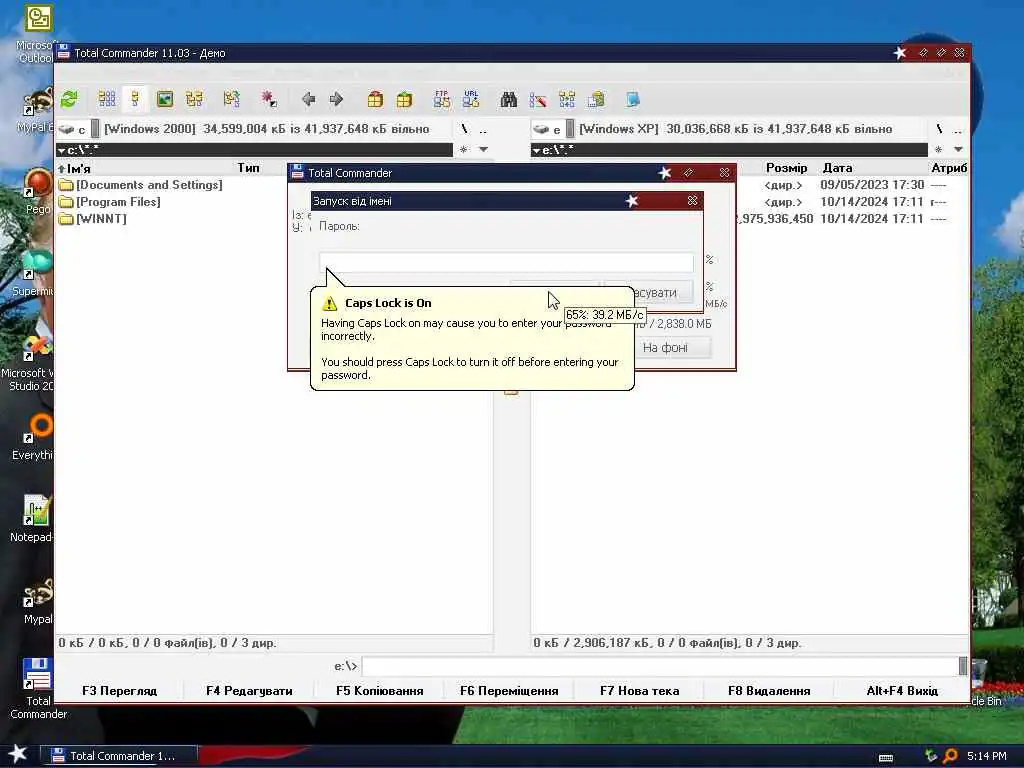Image resolution: width=1024 pixels, height=768 pixels.
Task: Click the unpack files icon
Action: pyautogui.click(x=404, y=99)
